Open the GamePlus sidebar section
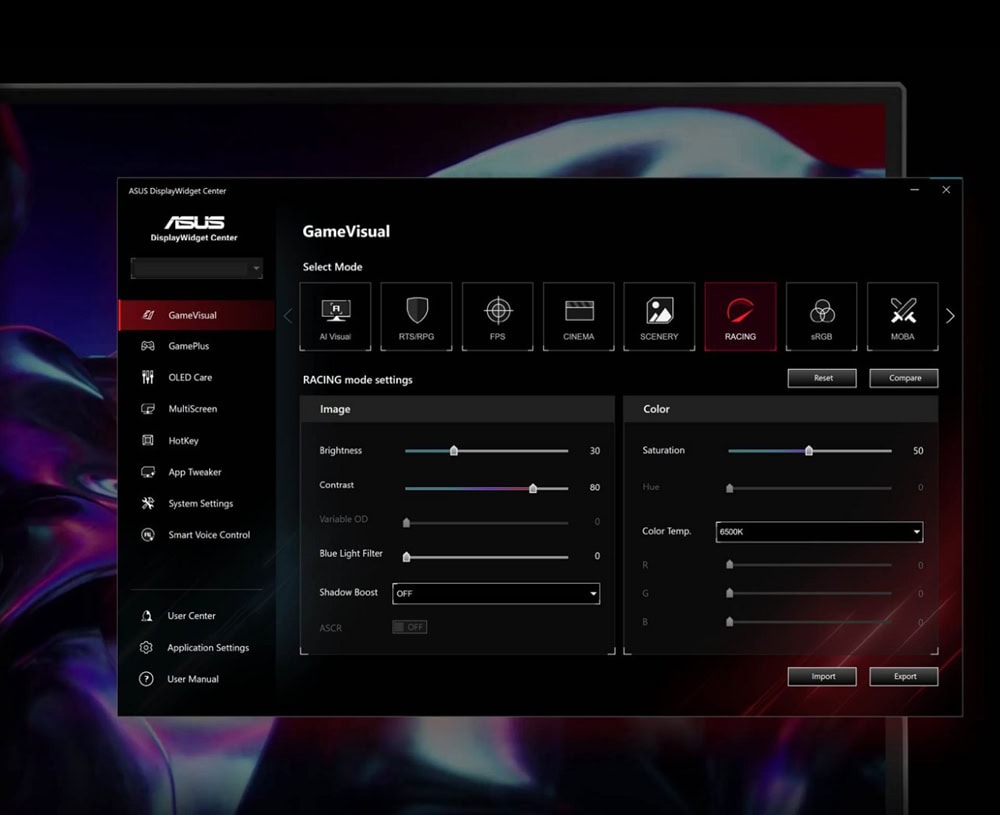The height and width of the screenshot is (815, 1000). point(188,346)
